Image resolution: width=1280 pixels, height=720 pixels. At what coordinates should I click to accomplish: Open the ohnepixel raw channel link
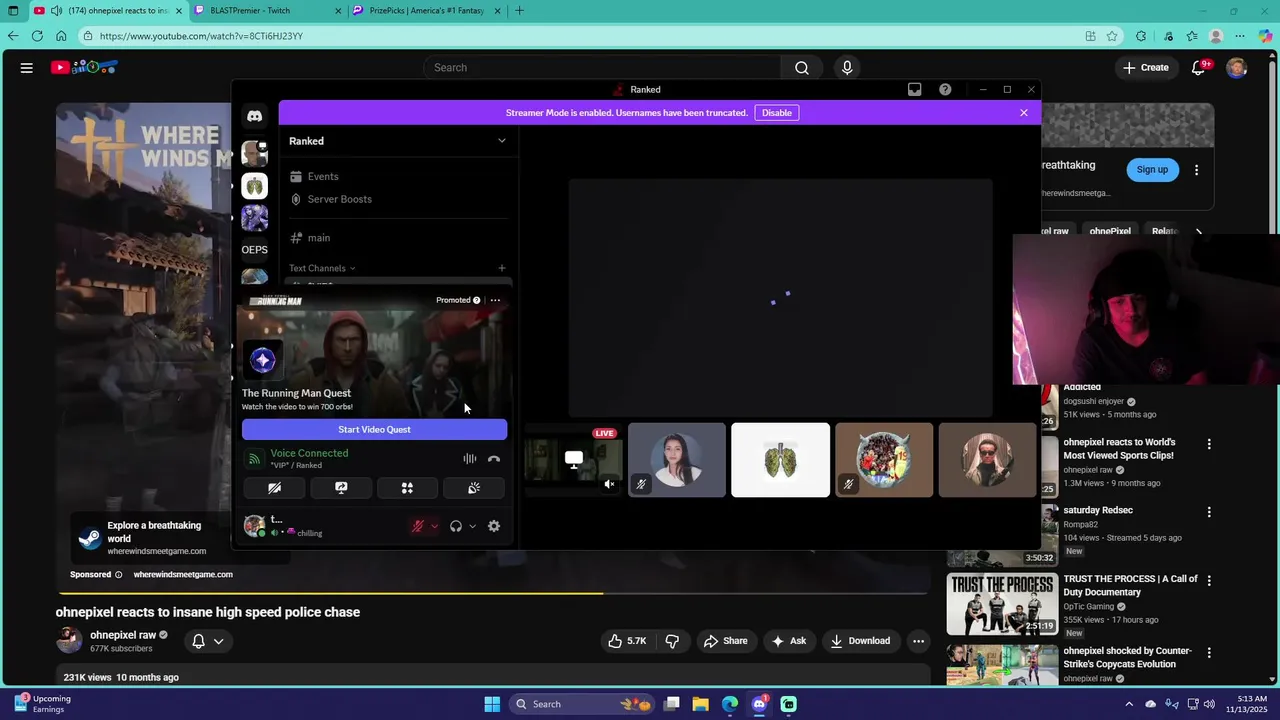(123, 635)
